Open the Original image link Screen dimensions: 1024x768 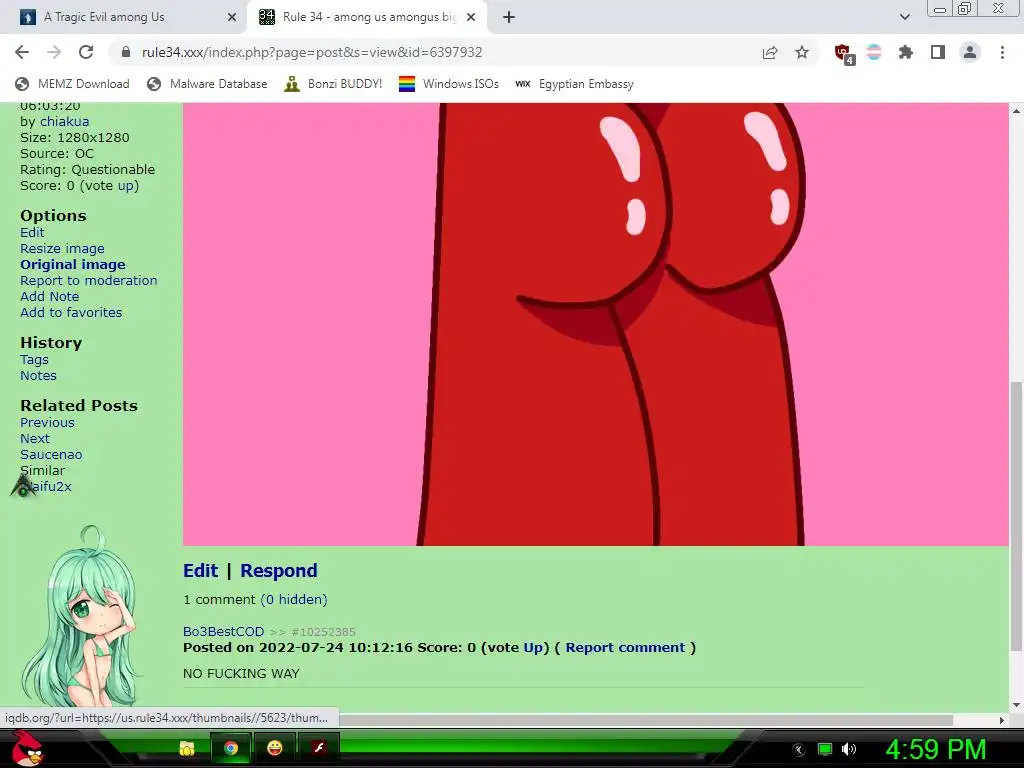click(72, 264)
